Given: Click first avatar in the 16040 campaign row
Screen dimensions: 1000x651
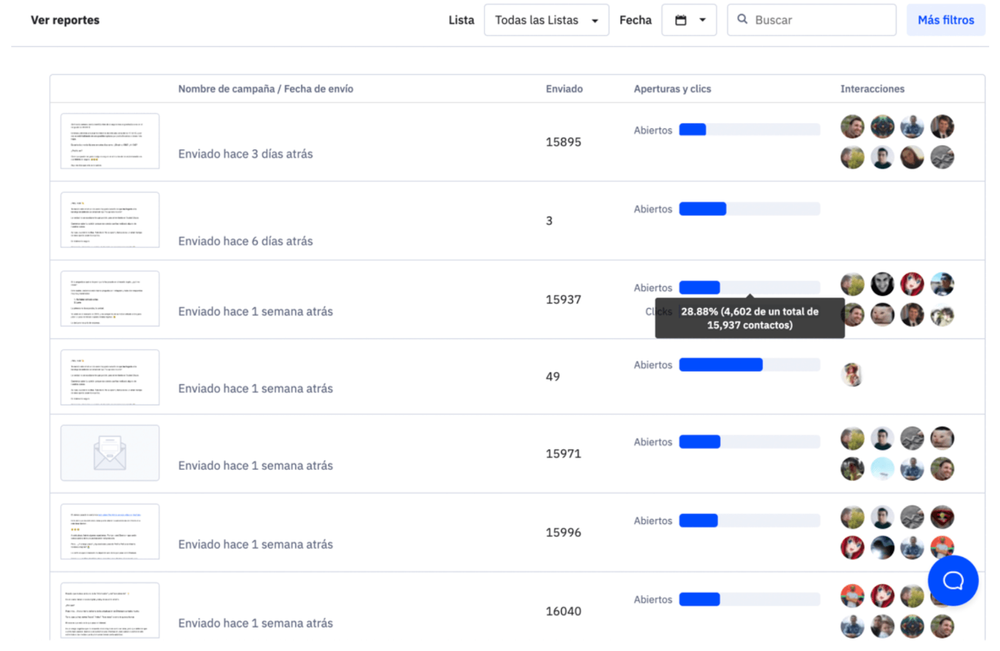Looking at the screenshot, I should point(852,596).
